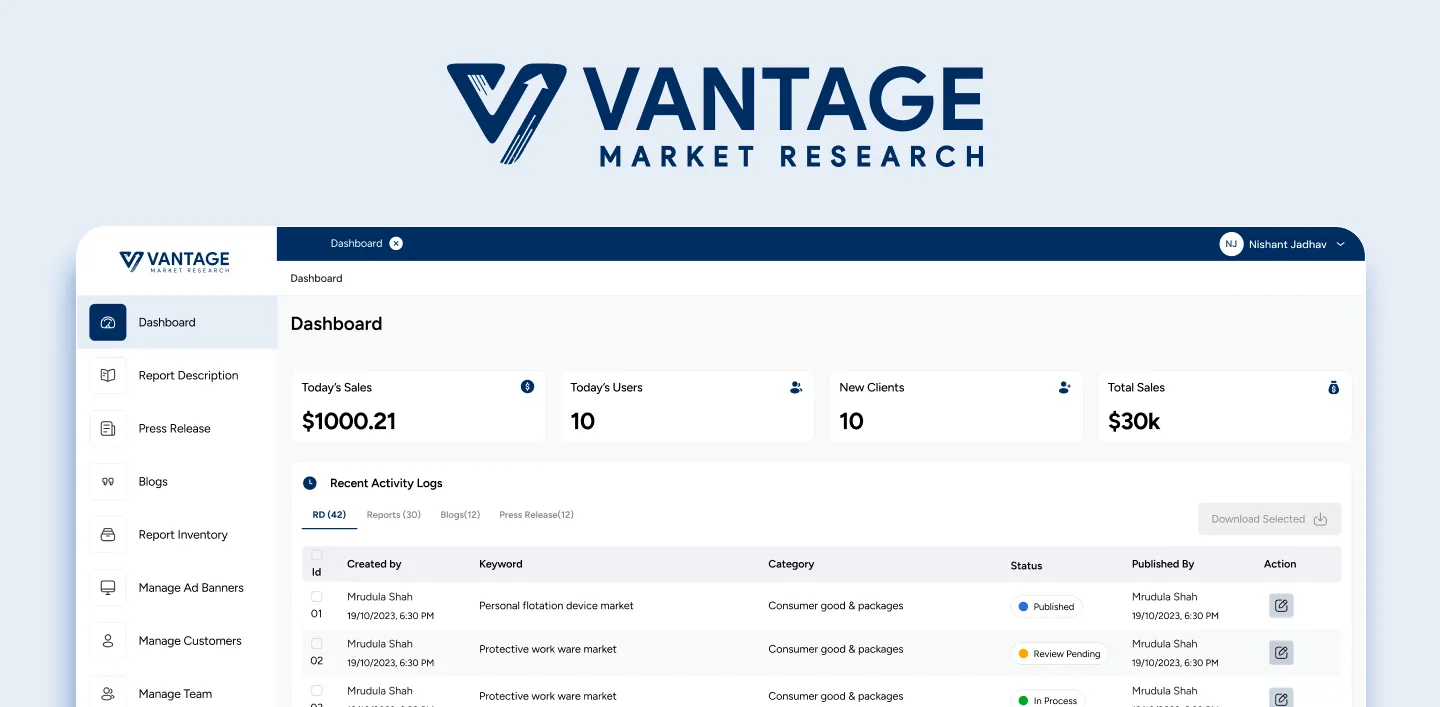Switch to the RD (42) tab

329,515
